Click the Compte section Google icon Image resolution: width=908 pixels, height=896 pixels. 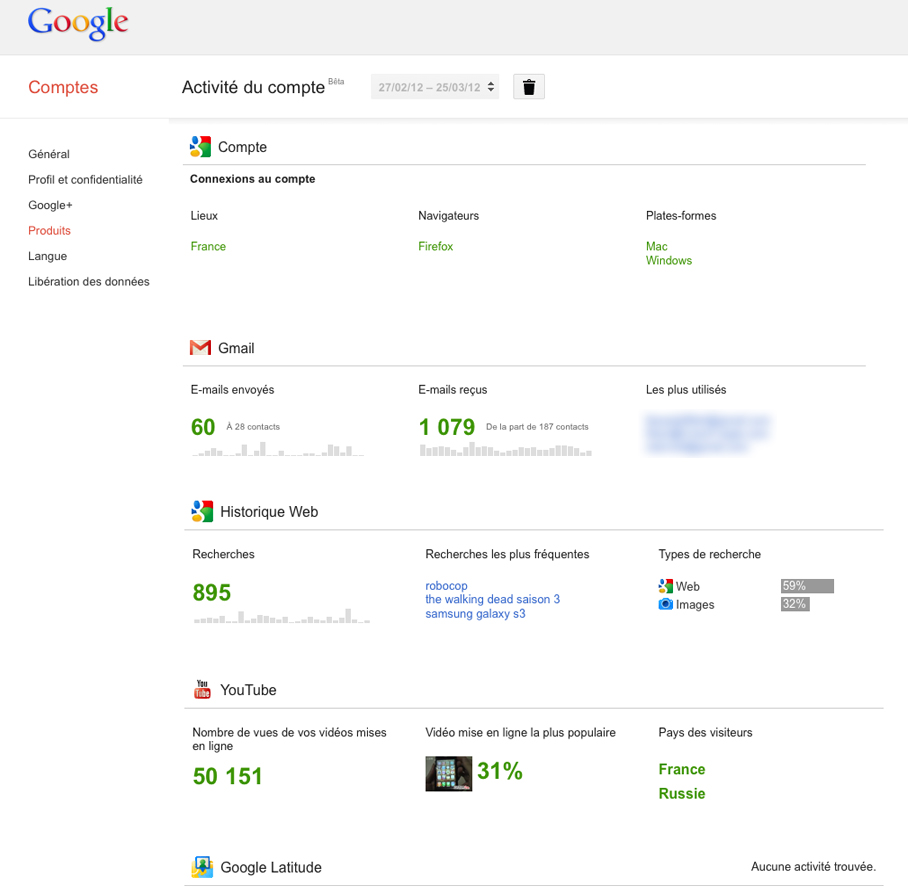pos(200,147)
